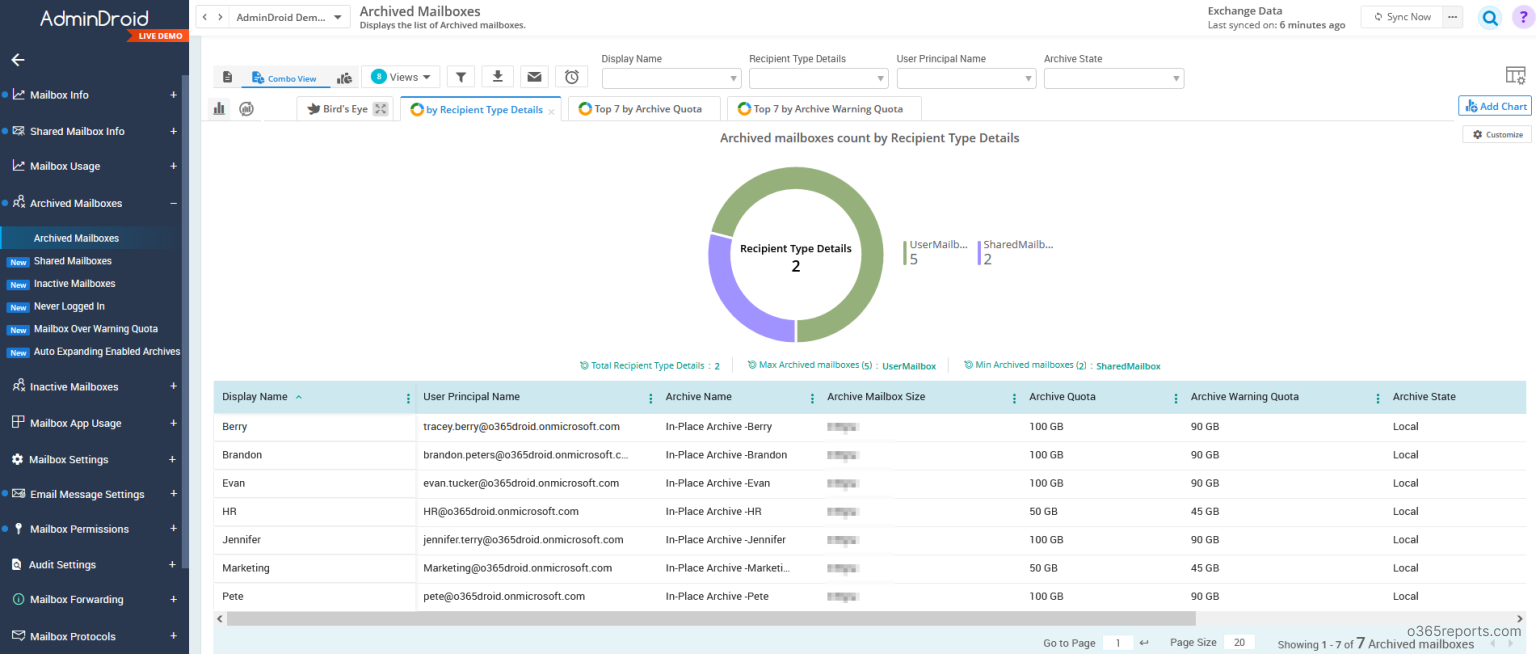Select the donut chart icon

click(246, 108)
